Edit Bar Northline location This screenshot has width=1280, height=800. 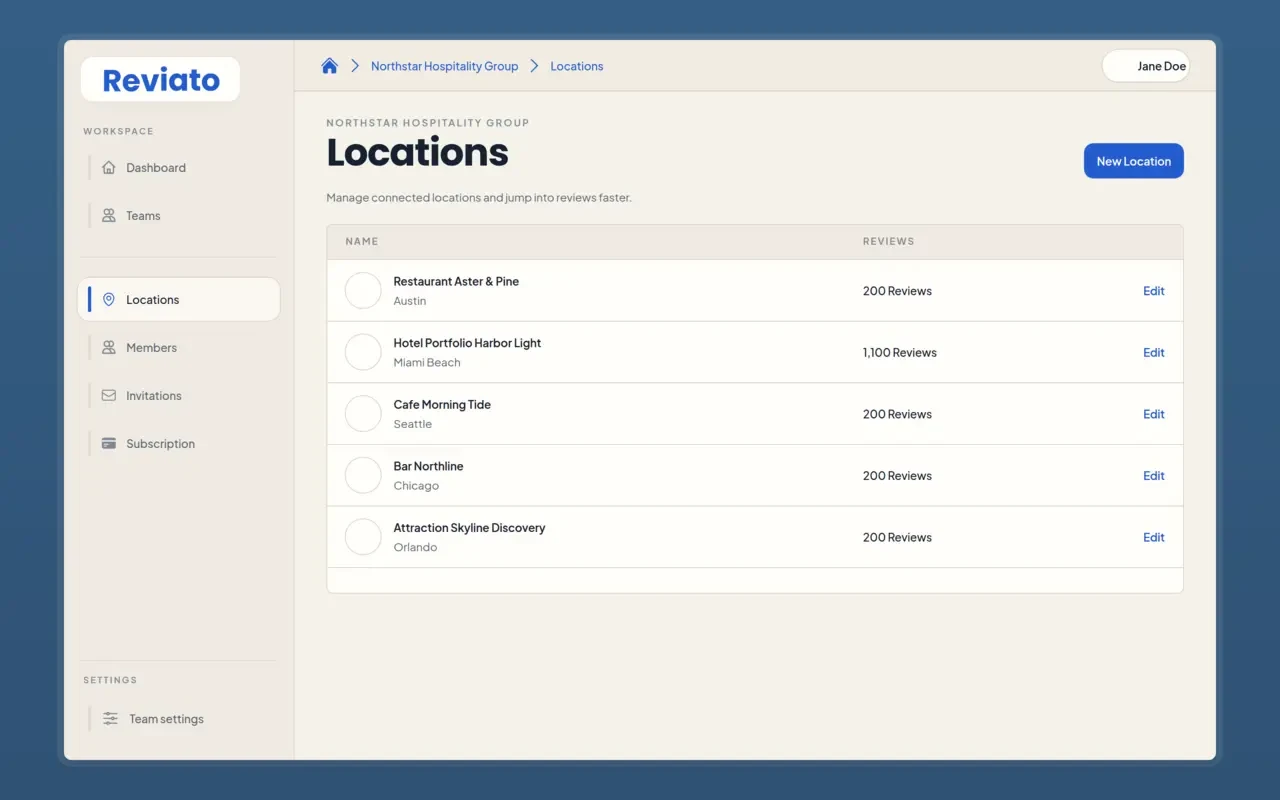point(1154,476)
